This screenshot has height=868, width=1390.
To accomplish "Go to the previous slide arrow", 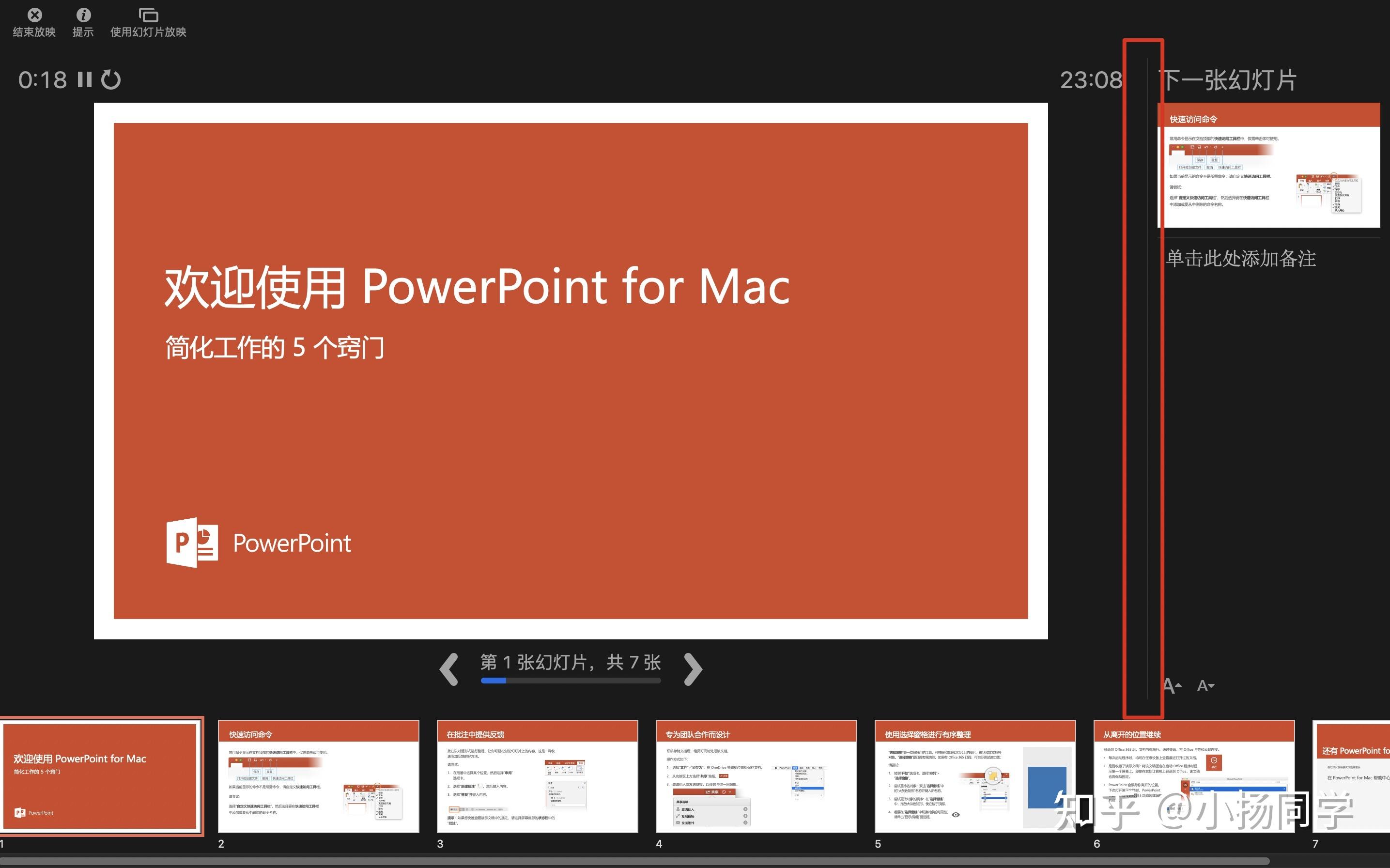I will tap(449, 669).
